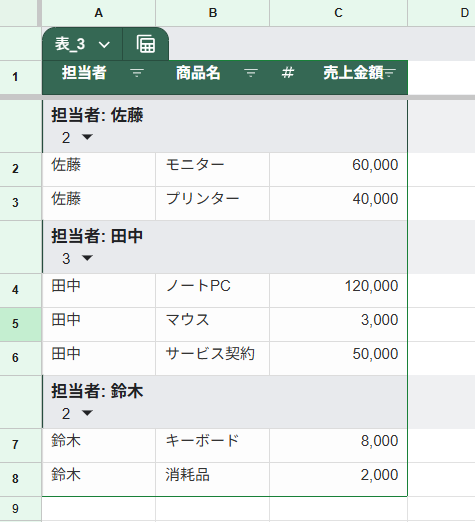Select the キーボード cell

(212, 445)
